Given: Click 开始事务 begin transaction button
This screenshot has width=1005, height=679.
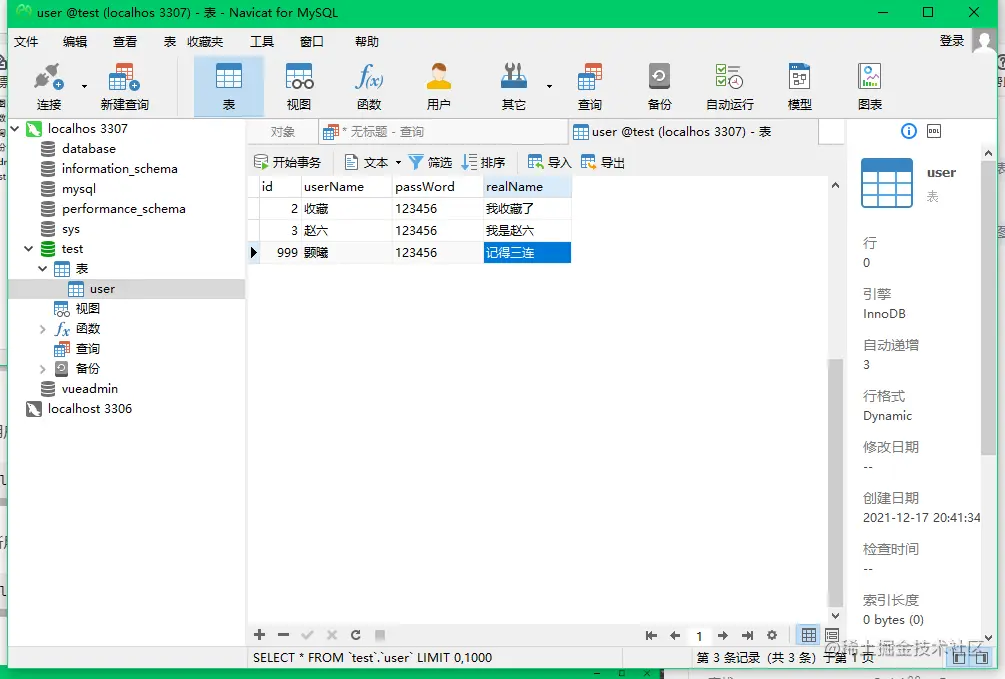Looking at the screenshot, I should pyautogui.click(x=287, y=163).
